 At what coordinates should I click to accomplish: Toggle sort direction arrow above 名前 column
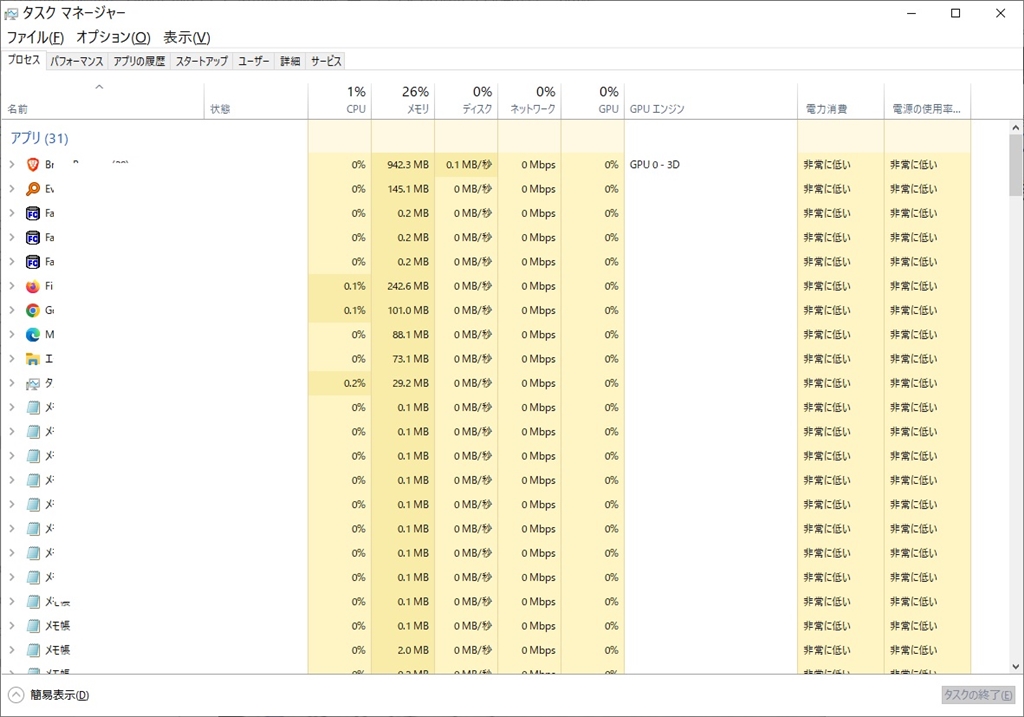pos(99,86)
